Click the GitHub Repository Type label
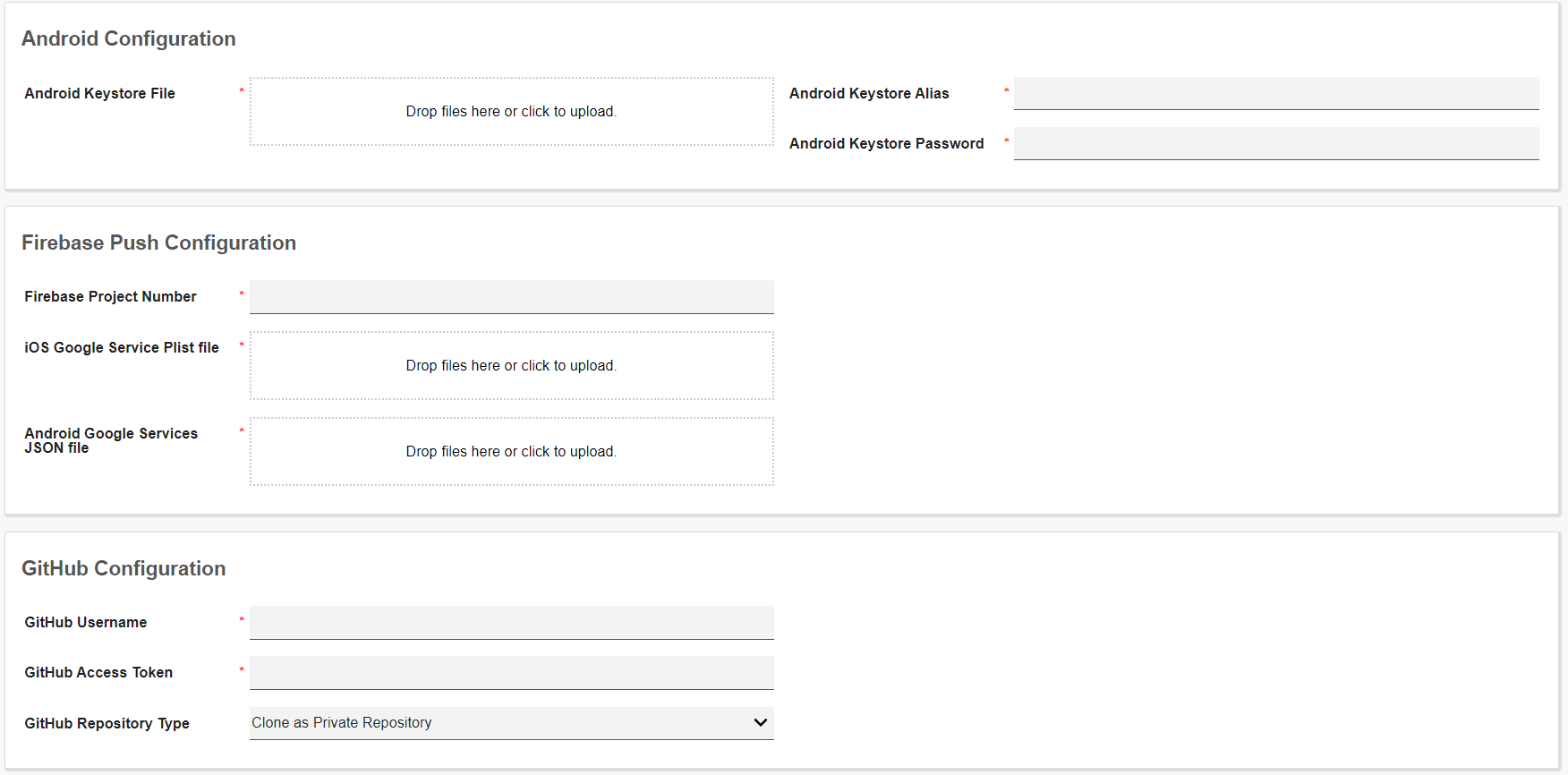The width and height of the screenshot is (1568, 775). point(107,723)
